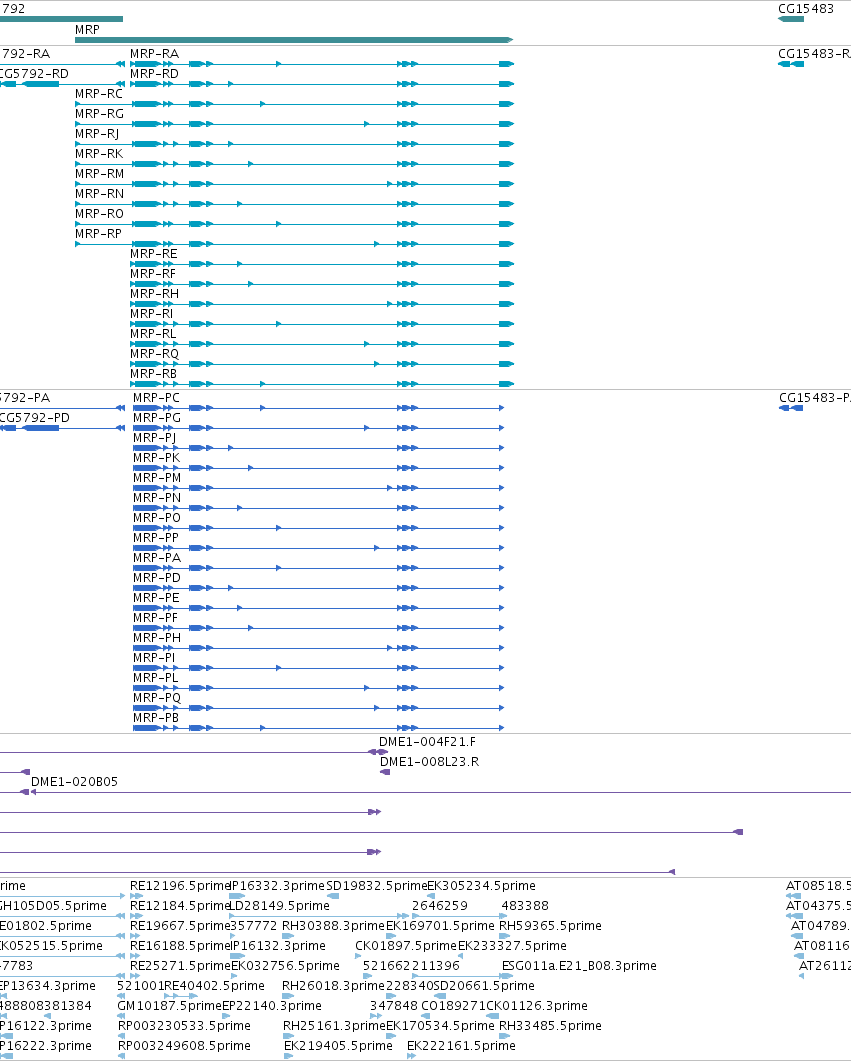This screenshot has height=1061, width=851.
Task: Pick protein MRP-PA
Action: coord(157,558)
